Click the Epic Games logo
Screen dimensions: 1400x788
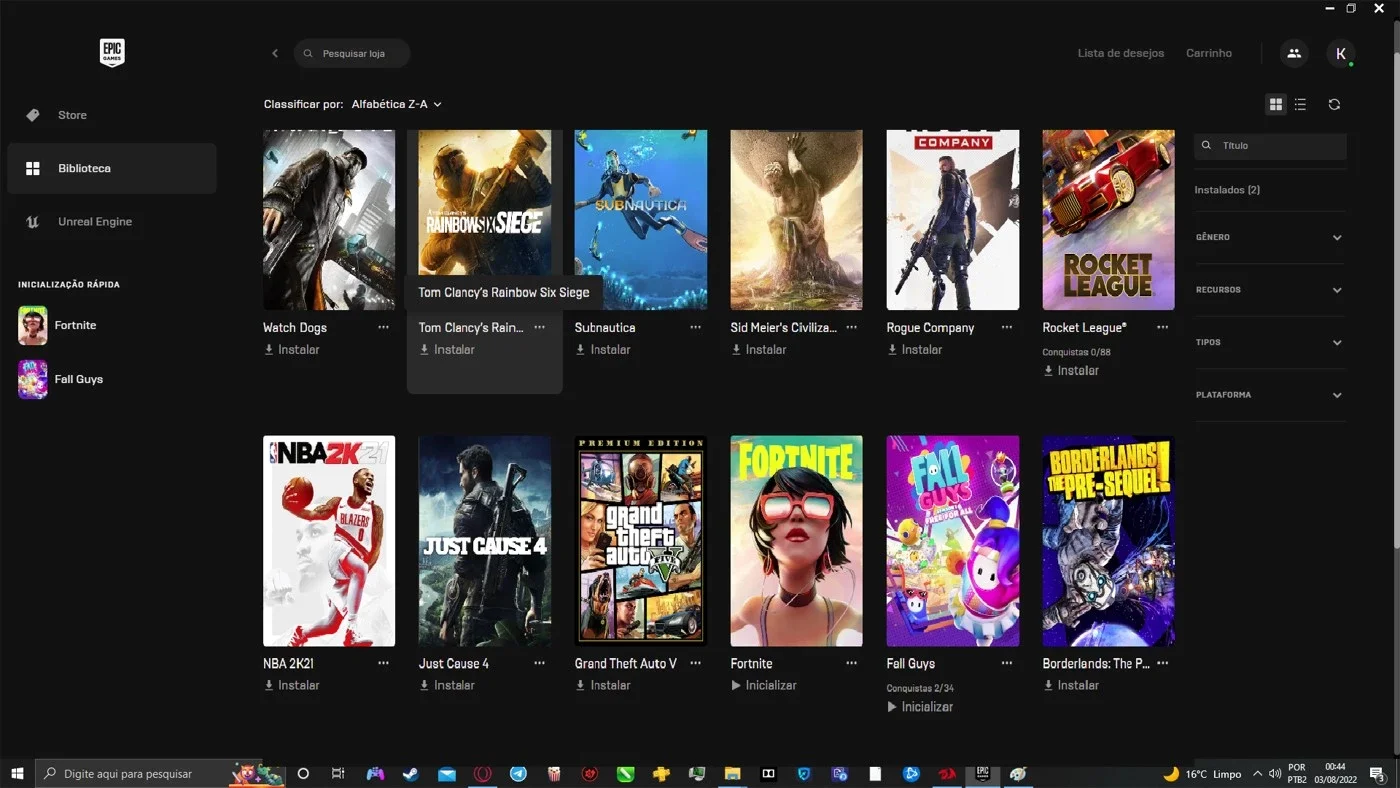point(112,52)
